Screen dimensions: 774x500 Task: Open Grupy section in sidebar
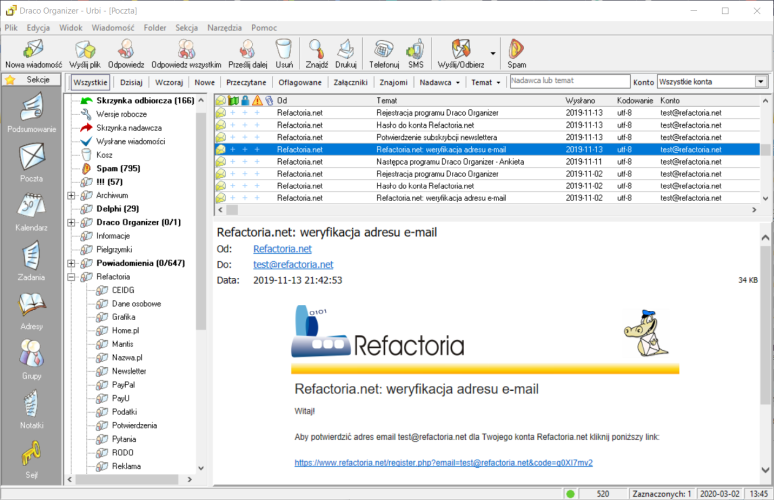tap(32, 360)
